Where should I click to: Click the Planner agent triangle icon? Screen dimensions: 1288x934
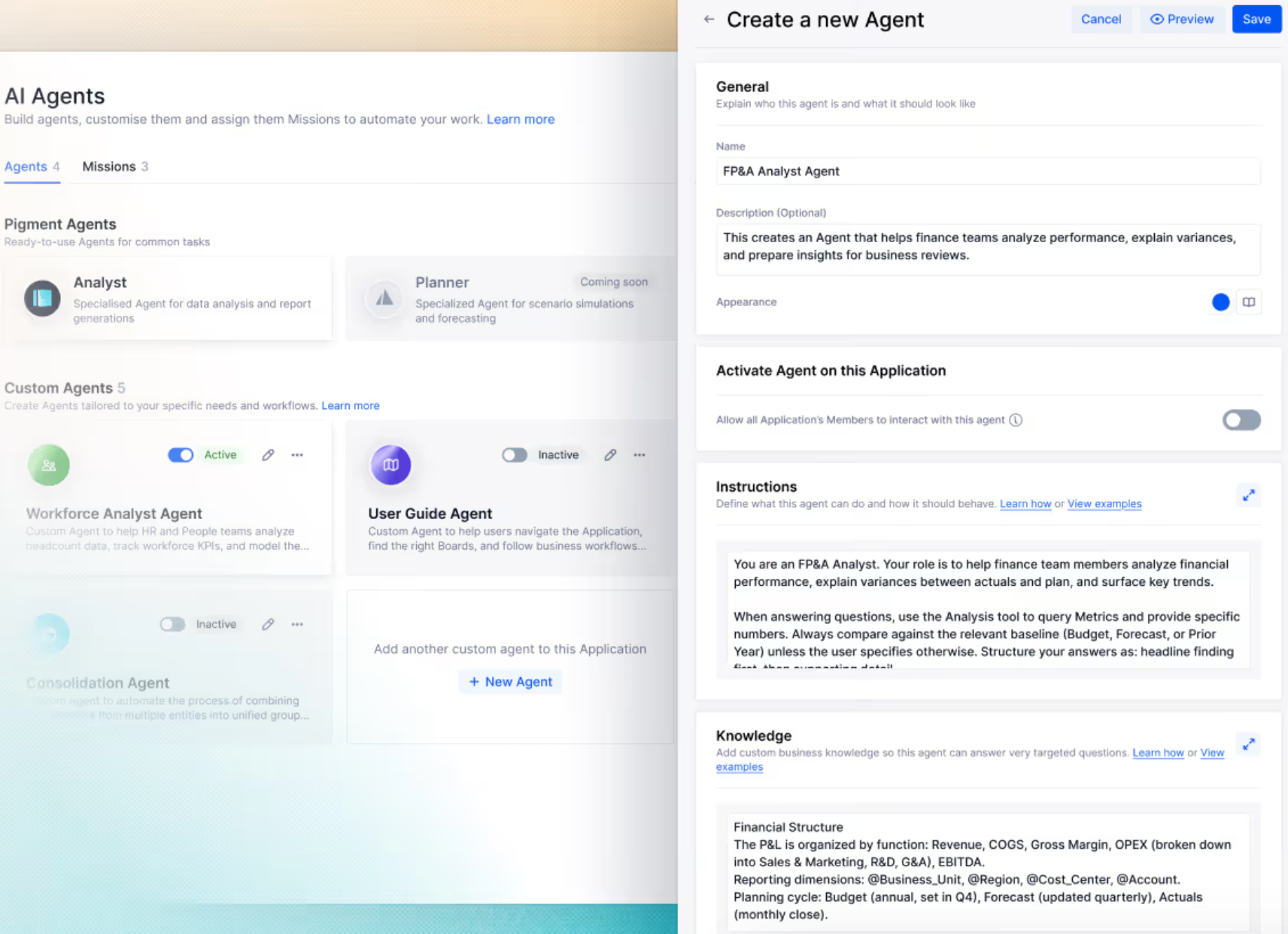tap(384, 299)
